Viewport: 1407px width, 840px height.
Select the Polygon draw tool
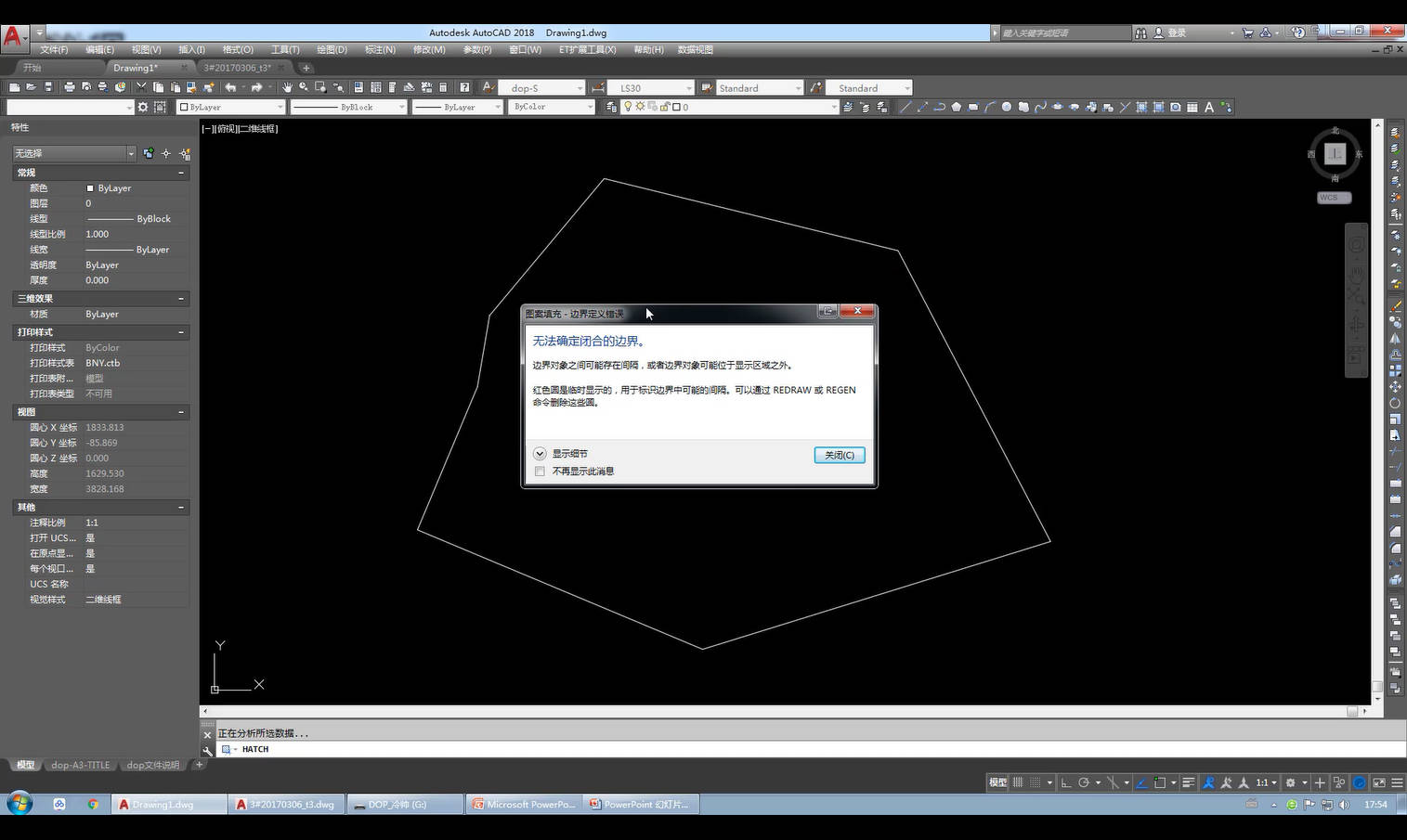956,107
